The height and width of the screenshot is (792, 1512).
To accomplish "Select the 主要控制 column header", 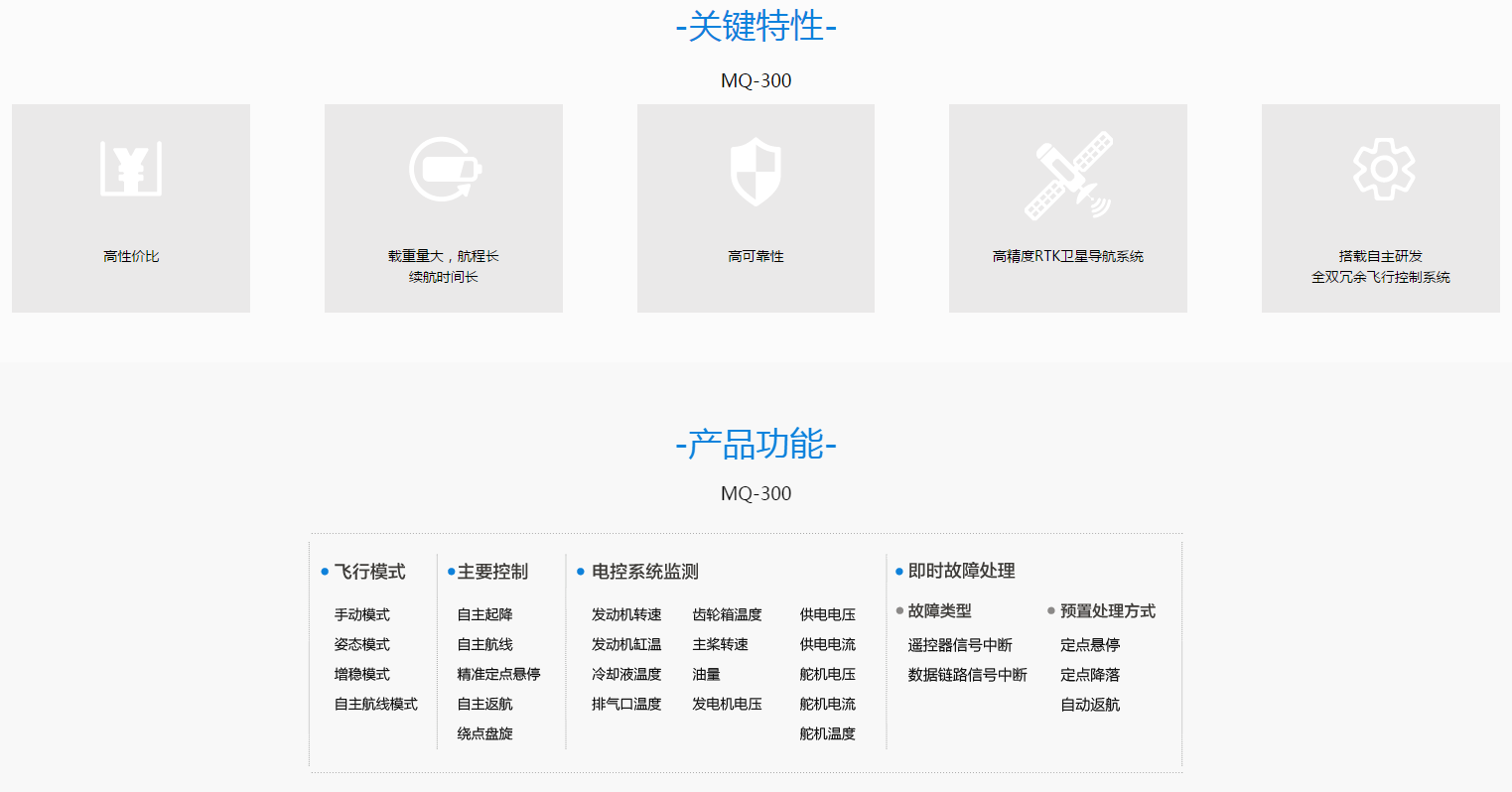I will [x=492, y=572].
